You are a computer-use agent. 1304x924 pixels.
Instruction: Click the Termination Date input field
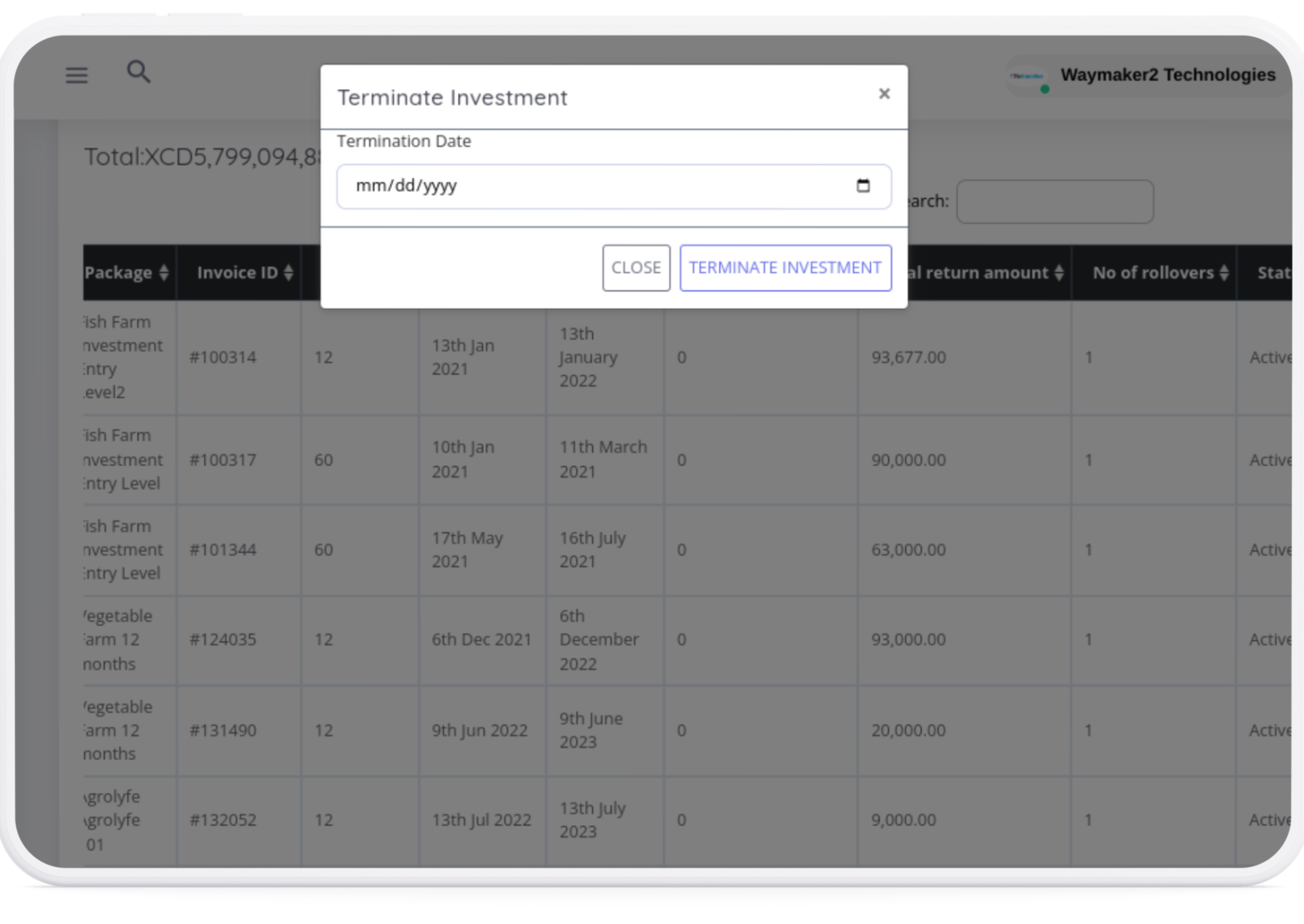point(569,187)
